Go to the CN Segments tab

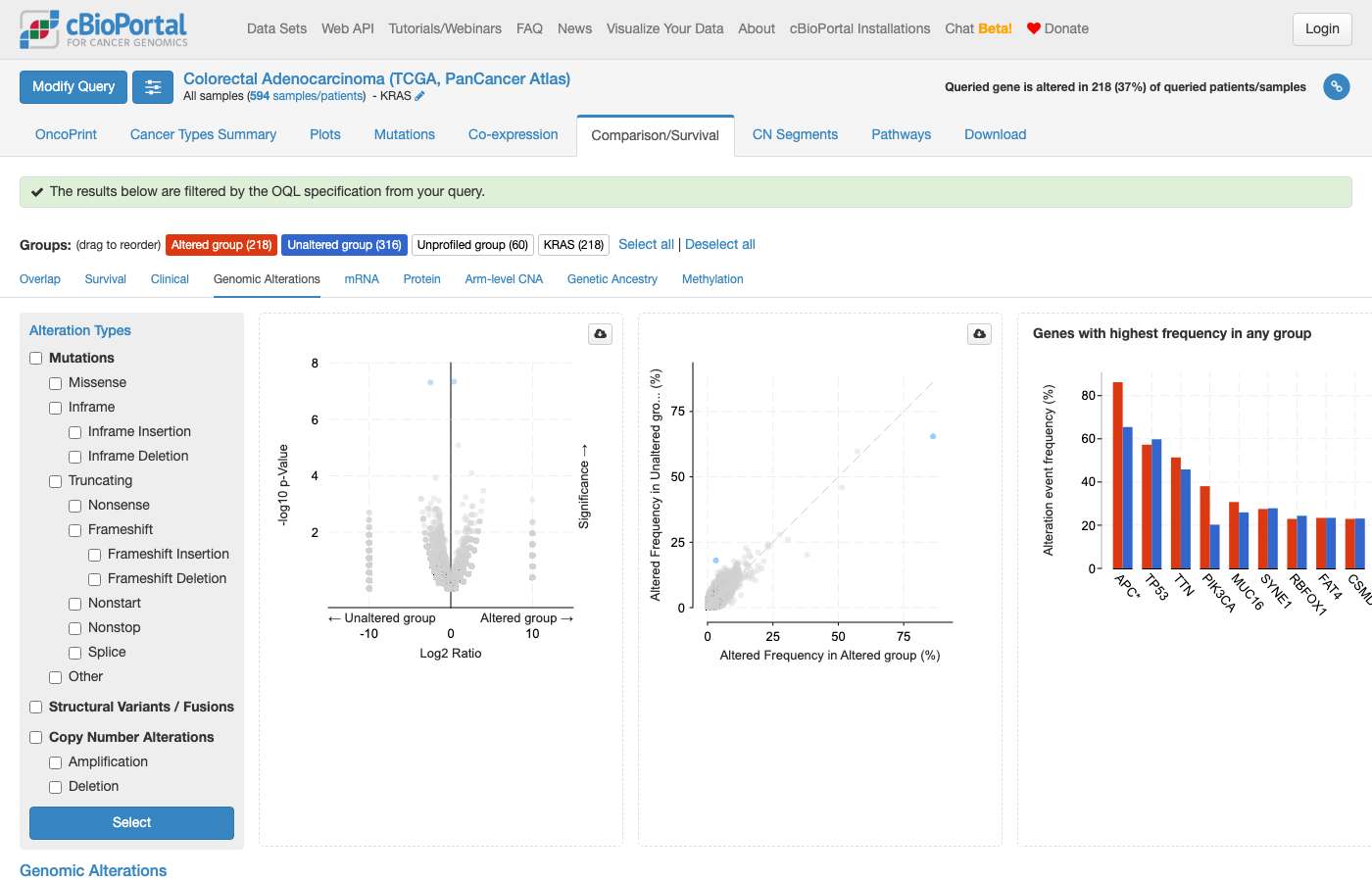point(795,134)
